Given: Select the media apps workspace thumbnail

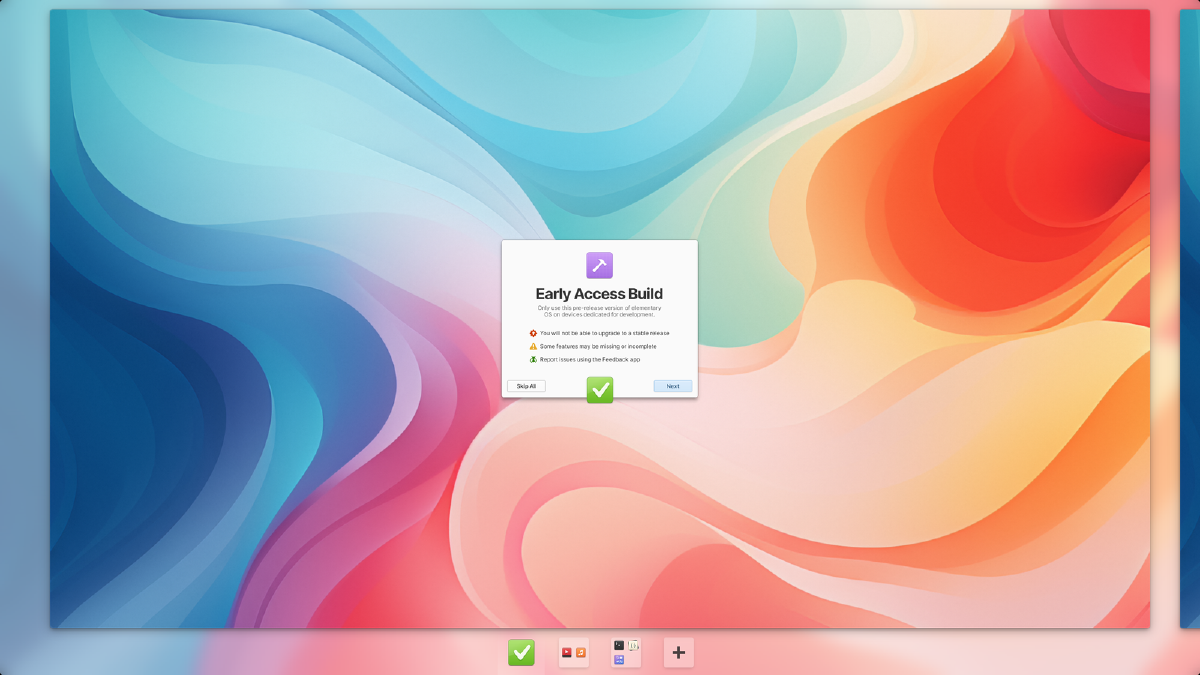Looking at the screenshot, I should point(573,652).
